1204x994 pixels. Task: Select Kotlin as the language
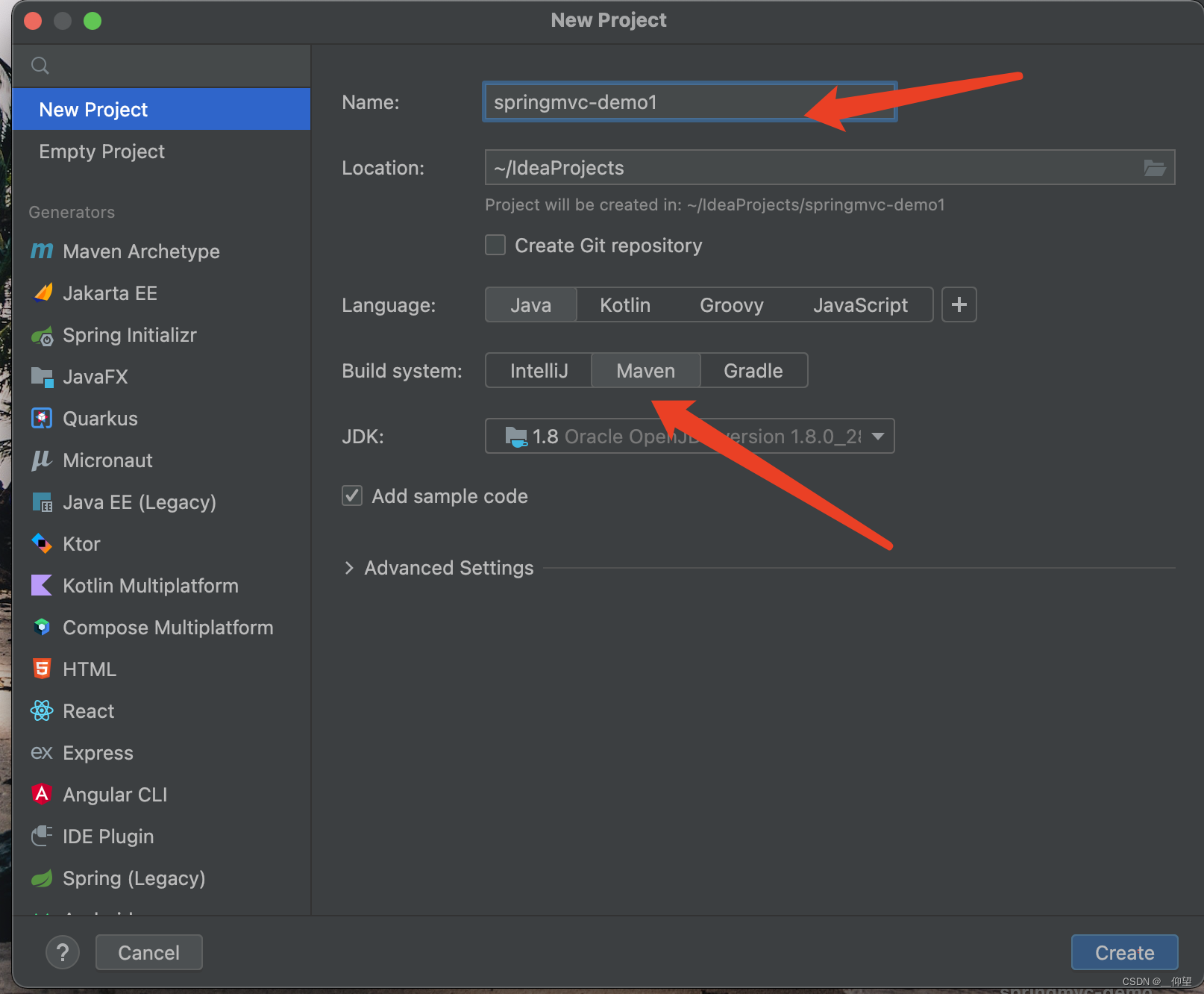pyautogui.click(x=625, y=305)
